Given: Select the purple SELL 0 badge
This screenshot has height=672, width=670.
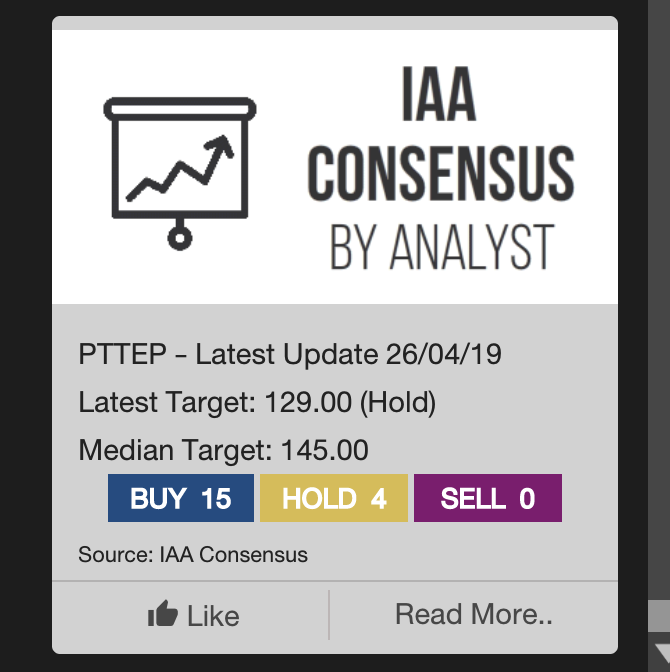Looking at the screenshot, I should [x=488, y=498].
